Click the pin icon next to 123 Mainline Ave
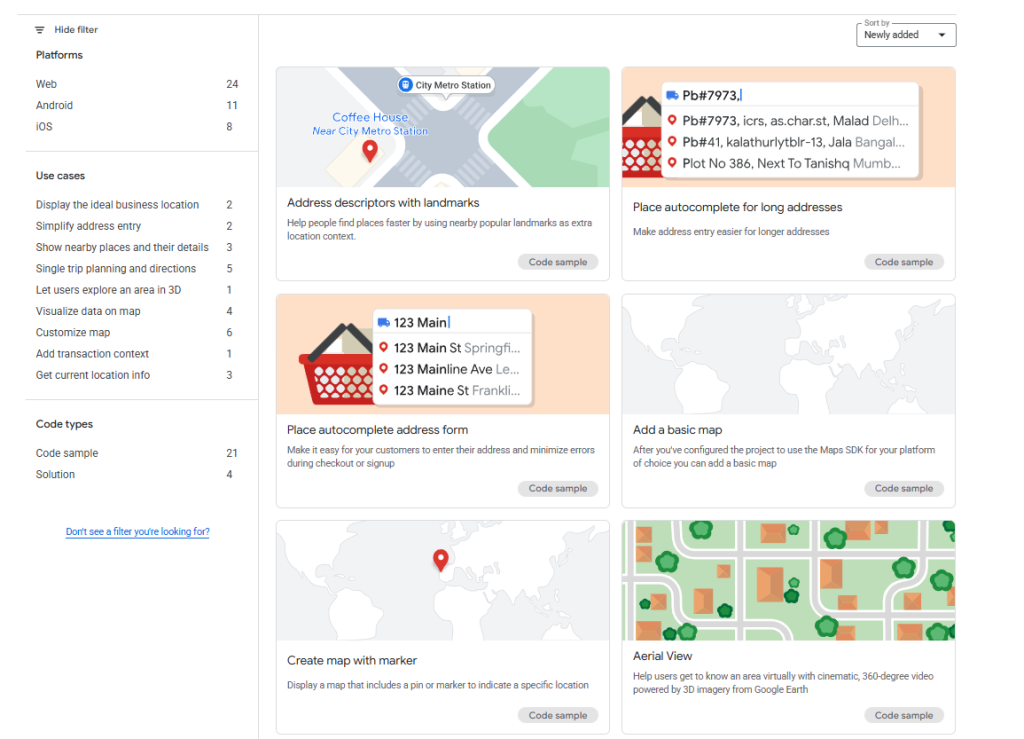This screenshot has width=1024, height=739. click(384, 369)
